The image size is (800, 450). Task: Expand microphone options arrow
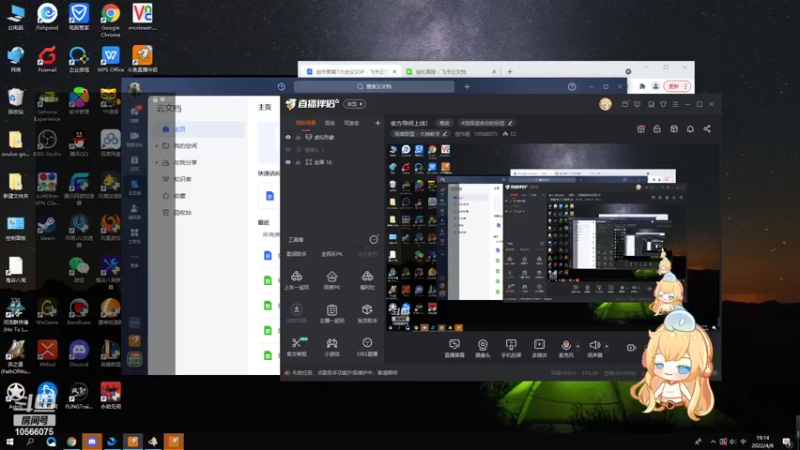pyautogui.click(x=578, y=346)
